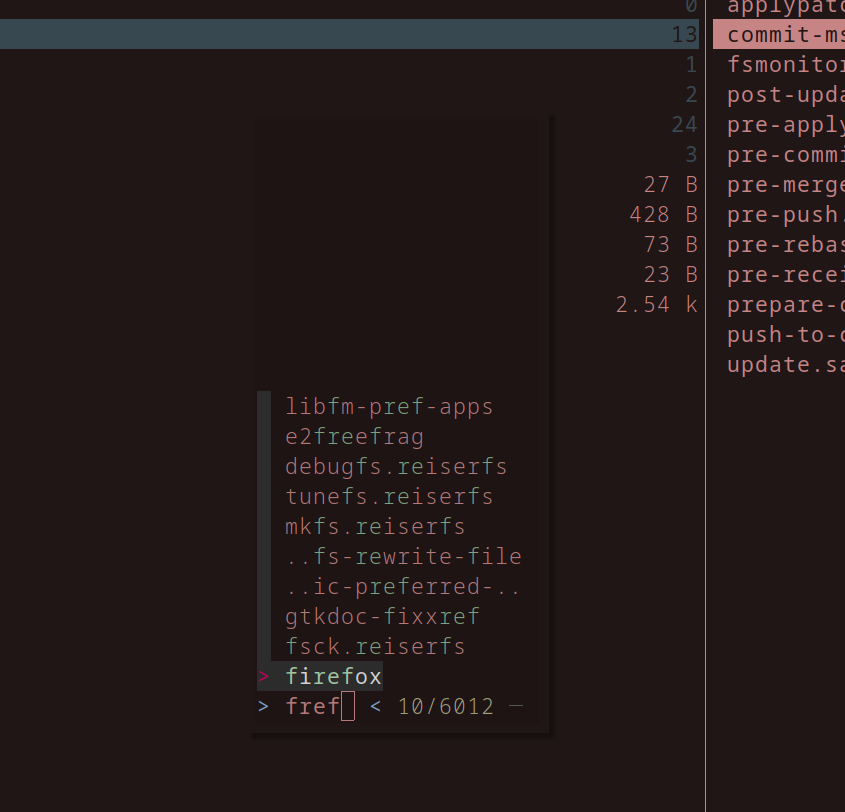This screenshot has width=845, height=812.
Task: Choose the mkfs.reiserfs entry
Action: click(x=375, y=527)
